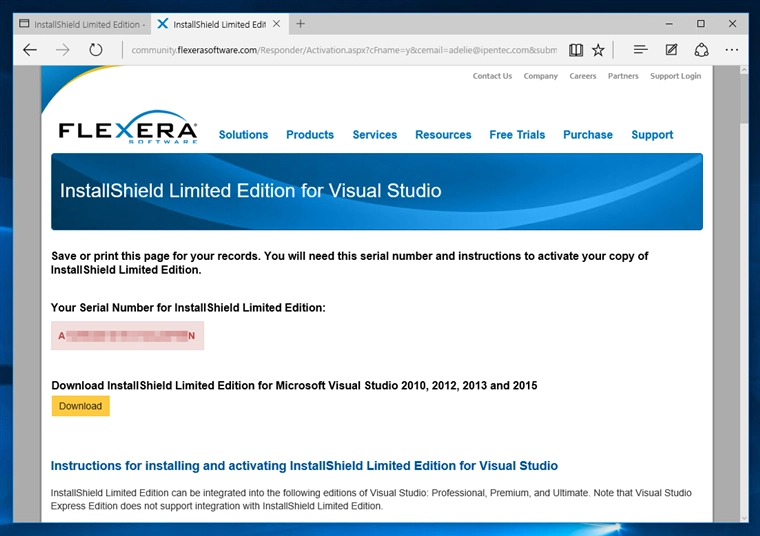Go back with the browser back arrow
This screenshot has width=760, height=536.
pos(30,50)
